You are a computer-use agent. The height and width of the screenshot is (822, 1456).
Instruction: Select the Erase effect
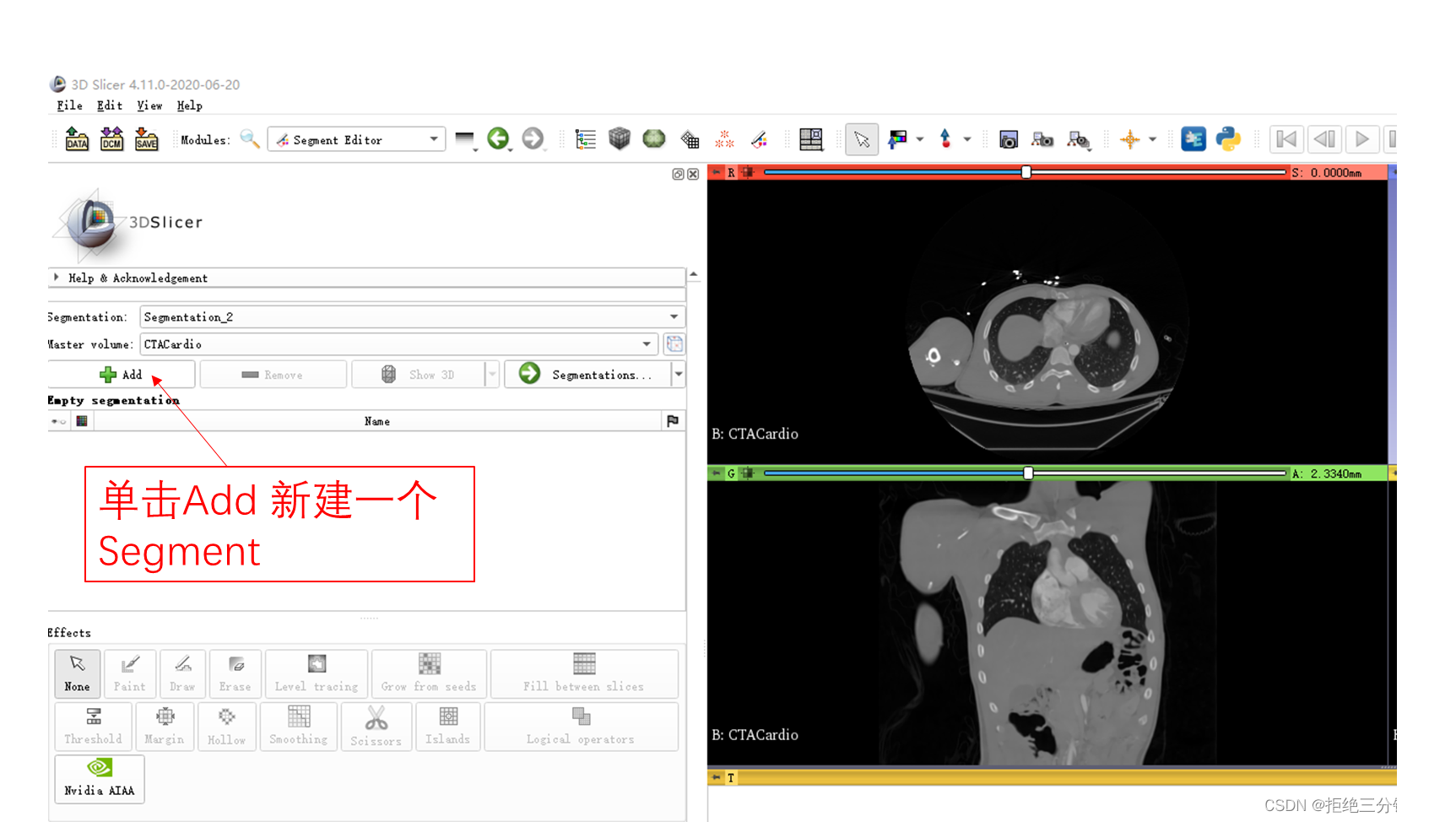(235, 673)
